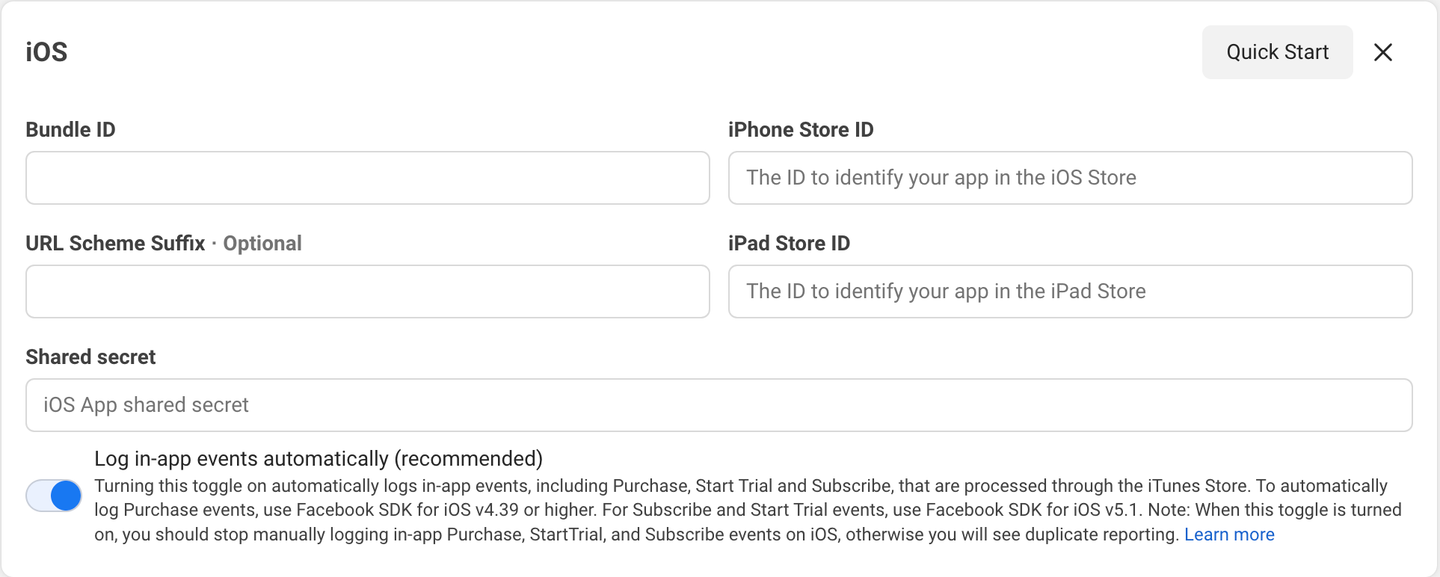Click the 'iOS App shared secret' placeholder text

tap(146, 405)
